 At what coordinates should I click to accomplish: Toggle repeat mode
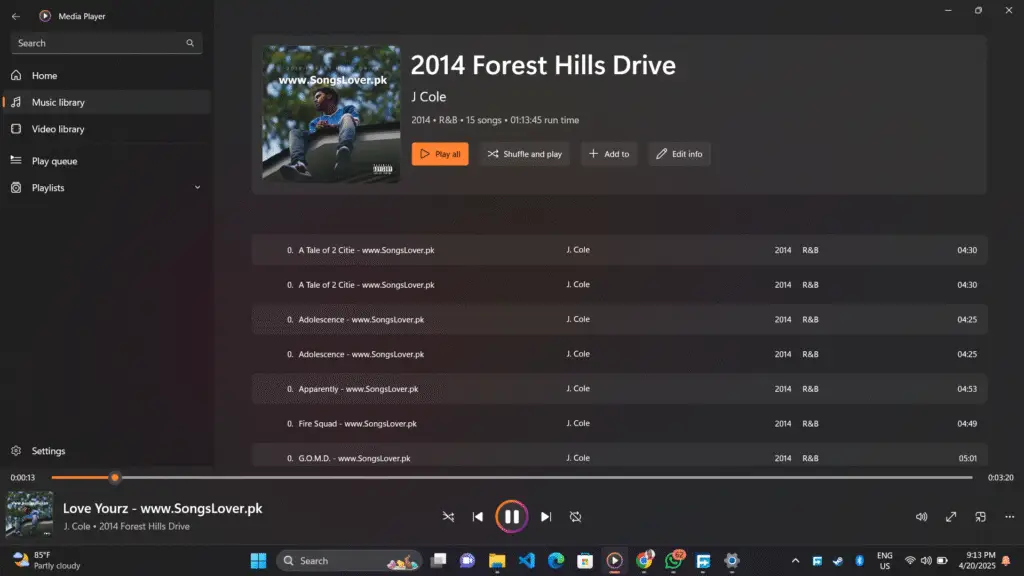tap(575, 517)
